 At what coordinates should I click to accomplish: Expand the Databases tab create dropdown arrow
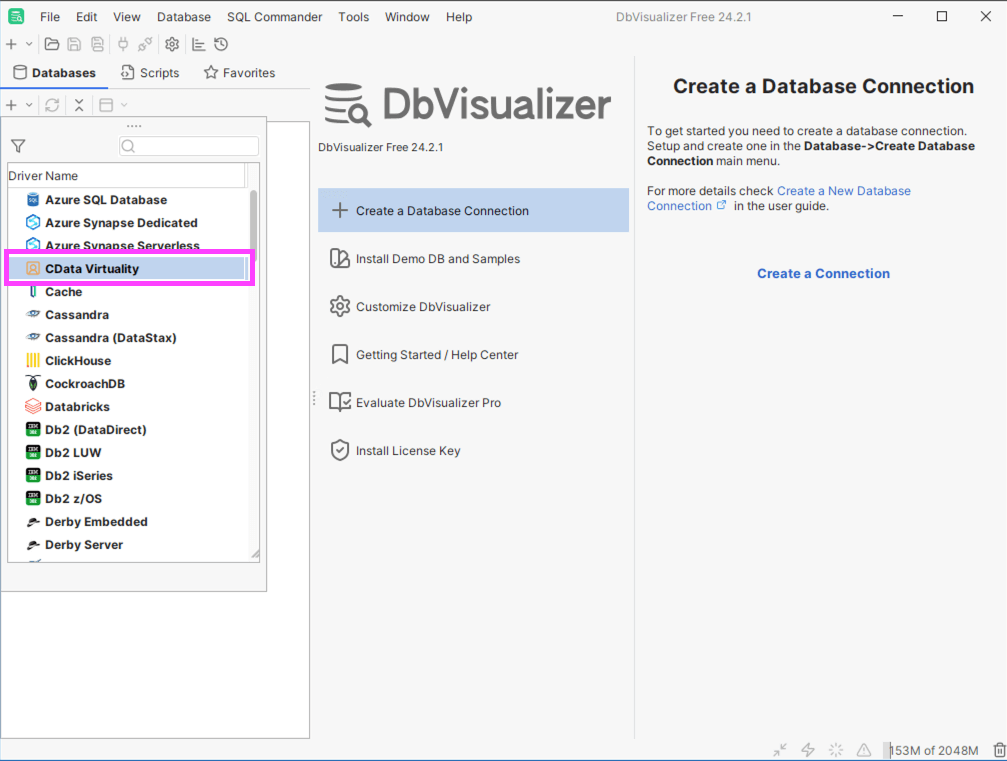click(x=29, y=105)
